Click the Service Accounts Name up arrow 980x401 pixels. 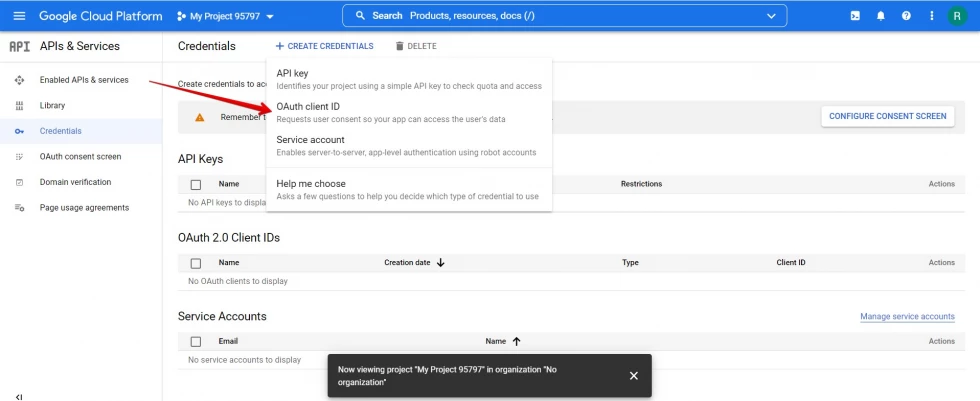[516, 342]
